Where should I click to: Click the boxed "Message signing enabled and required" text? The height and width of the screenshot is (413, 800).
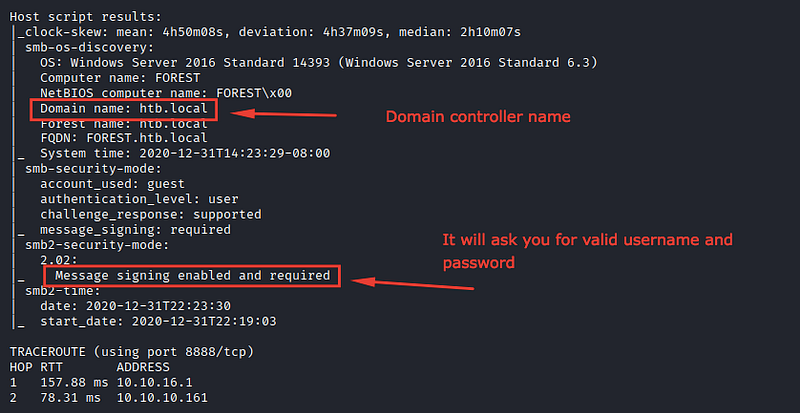tap(192, 275)
